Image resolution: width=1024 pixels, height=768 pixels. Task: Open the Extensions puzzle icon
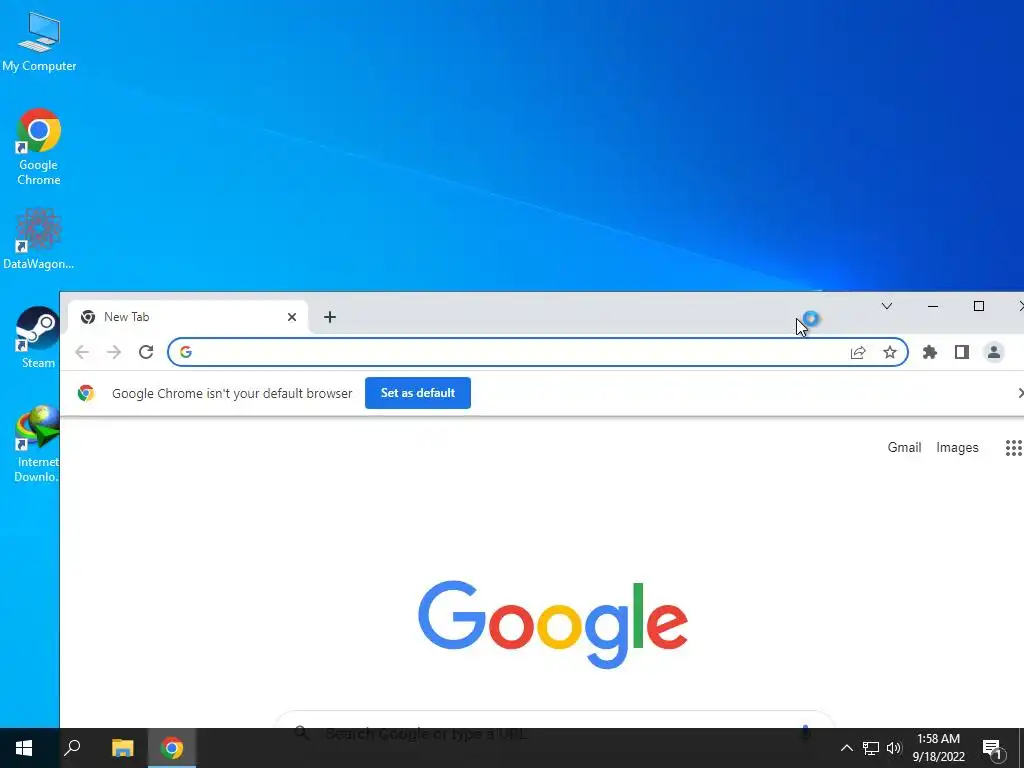pos(930,353)
